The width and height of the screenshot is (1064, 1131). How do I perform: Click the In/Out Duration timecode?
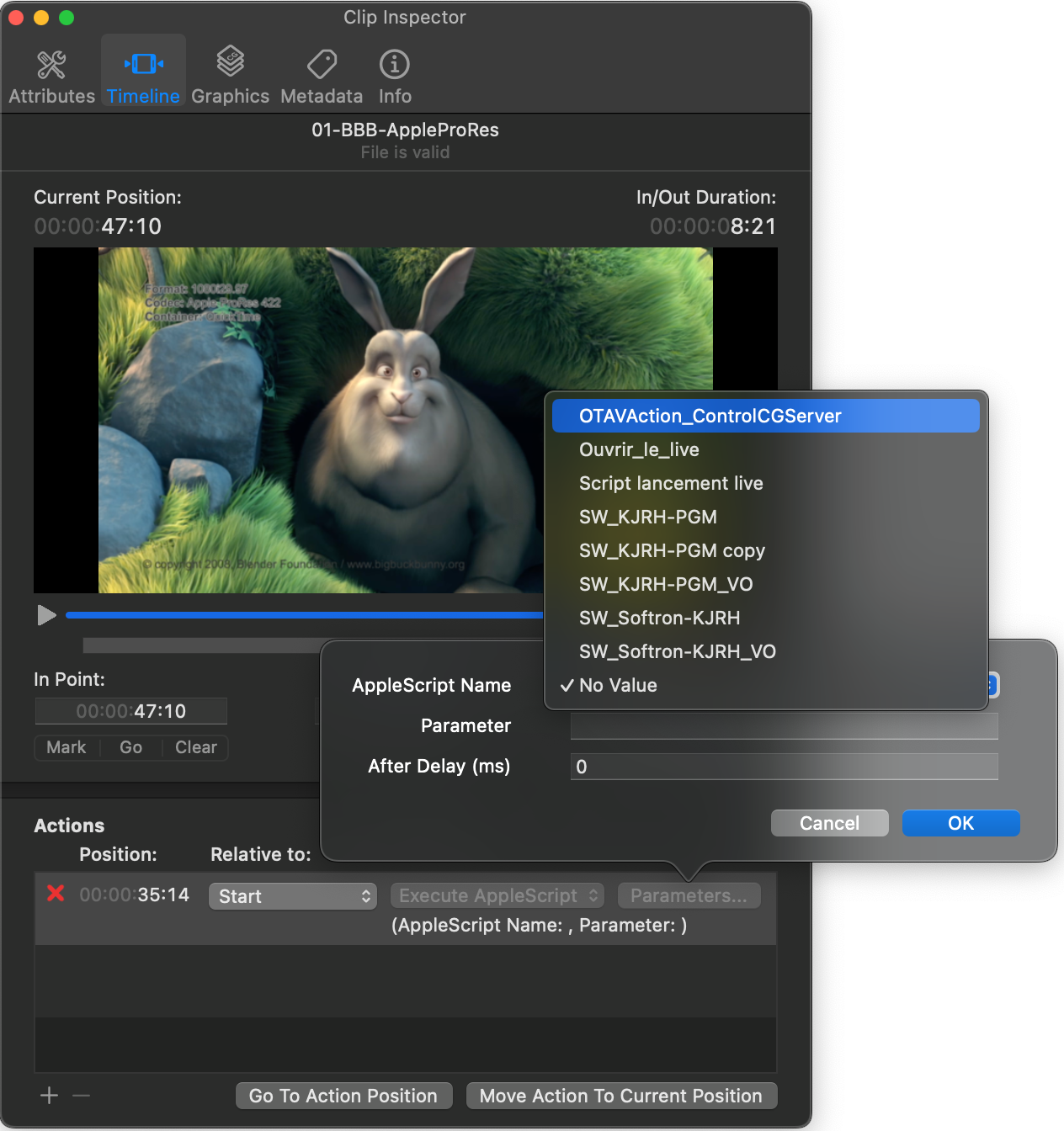click(x=713, y=226)
